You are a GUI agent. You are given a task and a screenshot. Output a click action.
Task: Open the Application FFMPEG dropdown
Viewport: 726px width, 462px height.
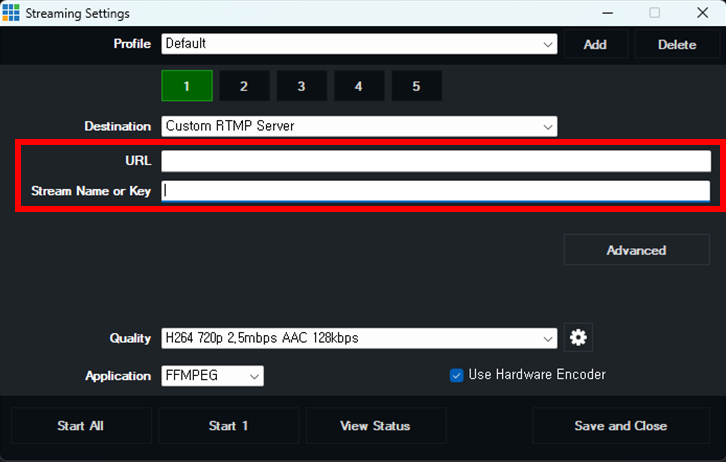[212, 376]
